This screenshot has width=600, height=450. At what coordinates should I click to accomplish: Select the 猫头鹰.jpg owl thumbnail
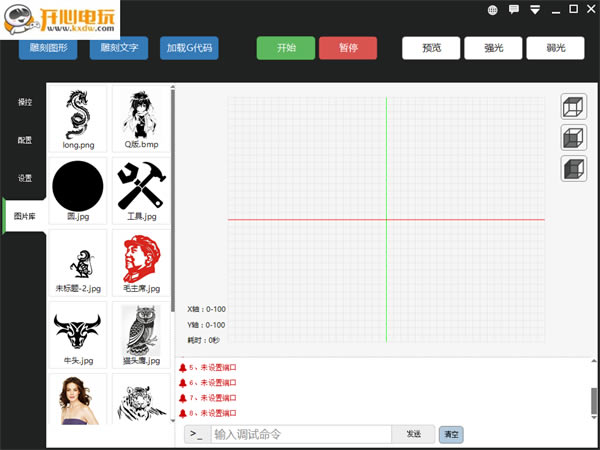(x=141, y=335)
